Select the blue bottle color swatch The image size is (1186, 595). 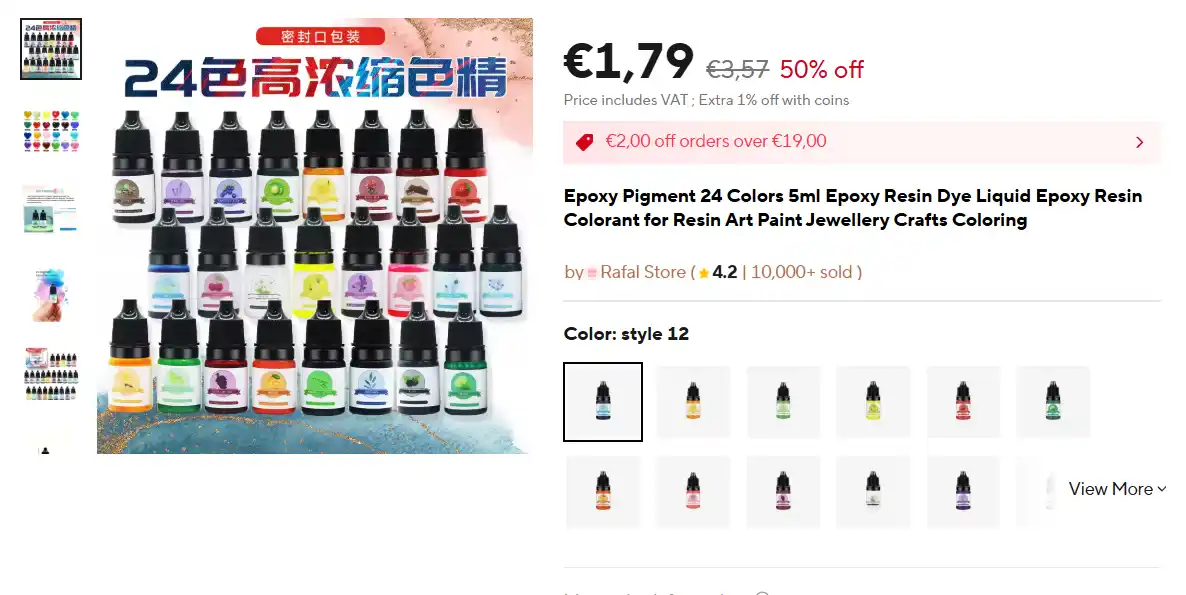pos(603,401)
